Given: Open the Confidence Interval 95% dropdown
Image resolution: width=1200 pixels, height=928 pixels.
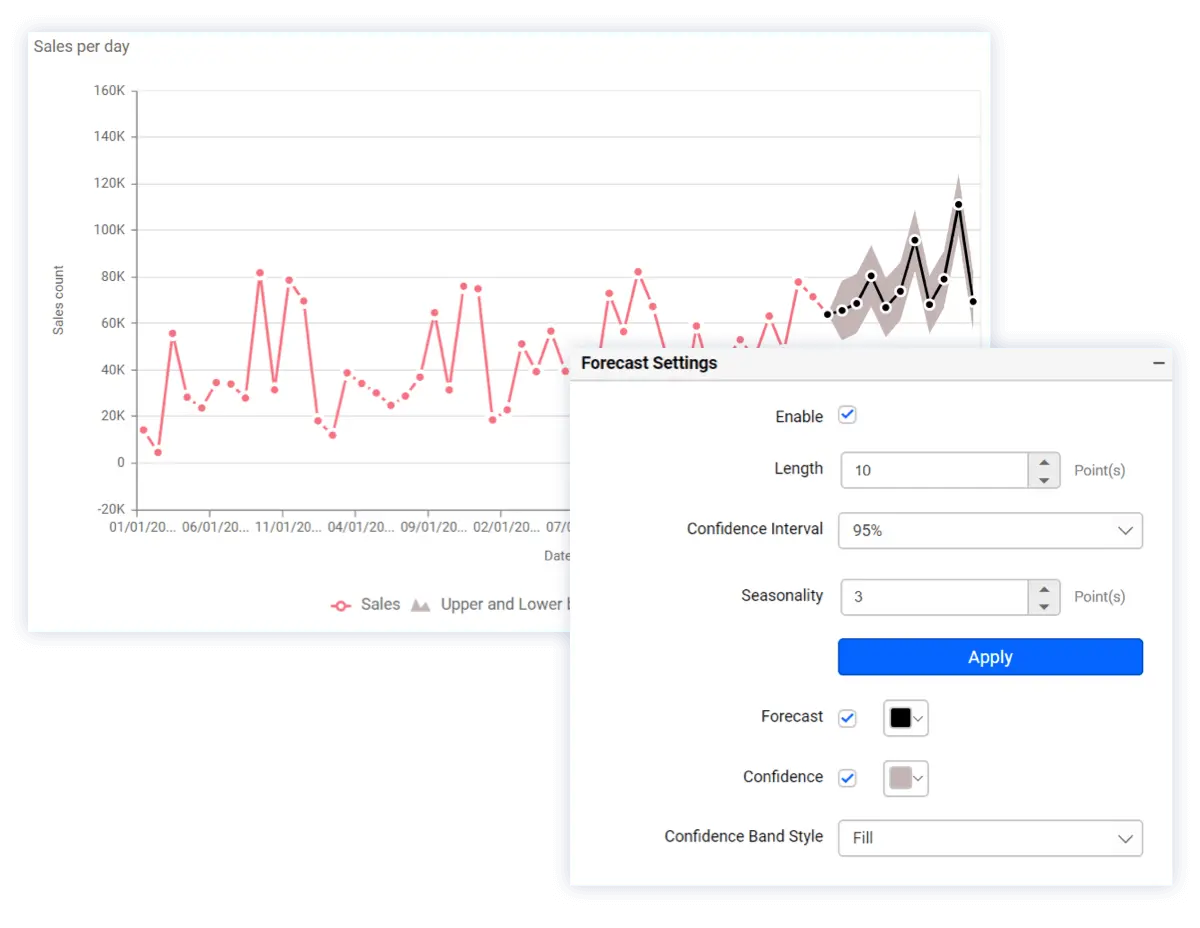Looking at the screenshot, I should (989, 531).
